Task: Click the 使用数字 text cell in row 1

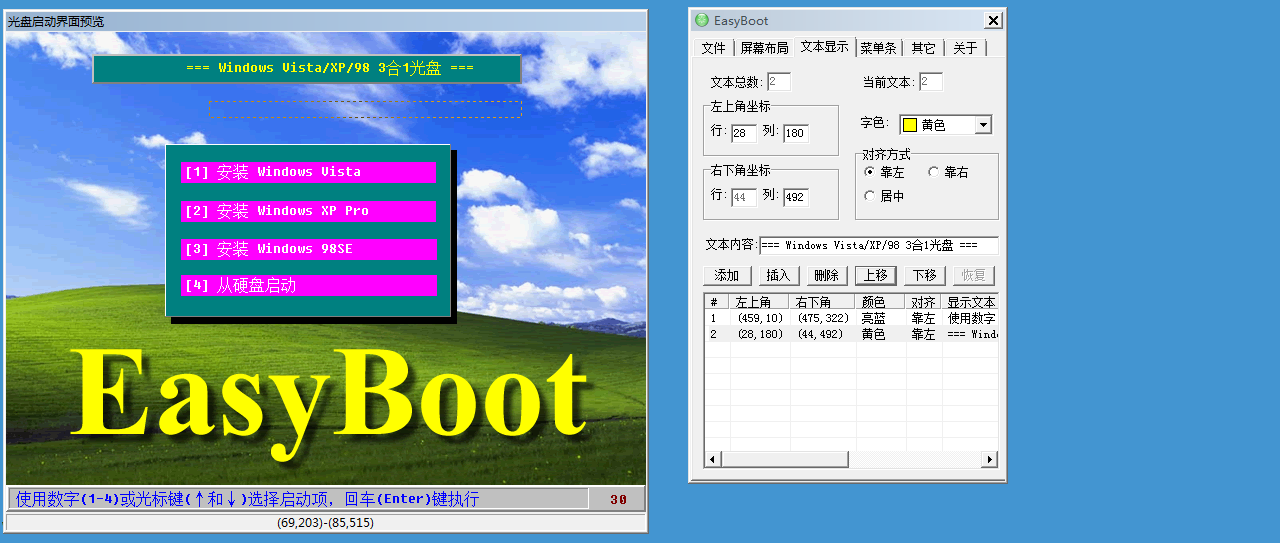Action: [971, 318]
